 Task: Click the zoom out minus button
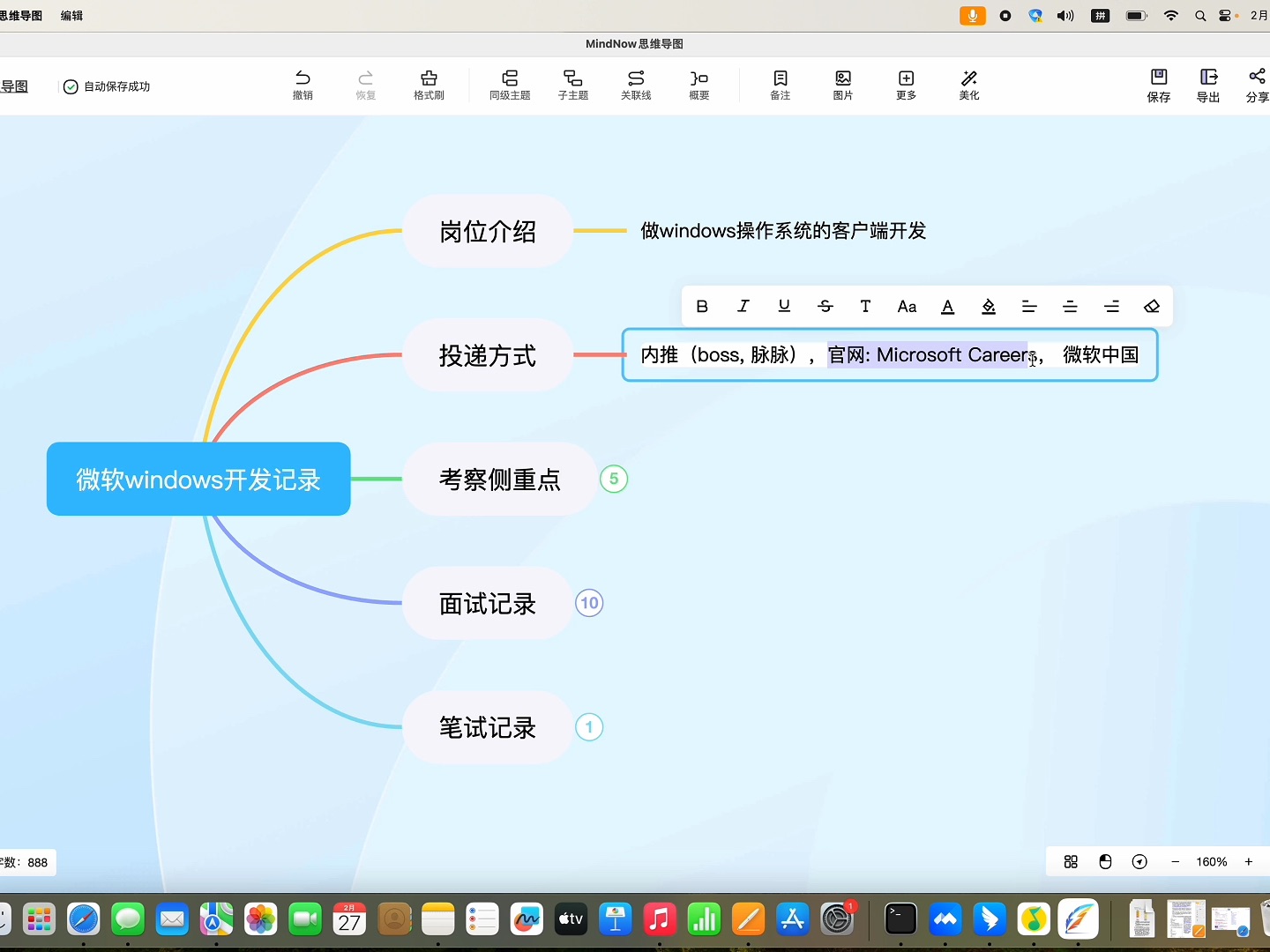click(x=1175, y=862)
